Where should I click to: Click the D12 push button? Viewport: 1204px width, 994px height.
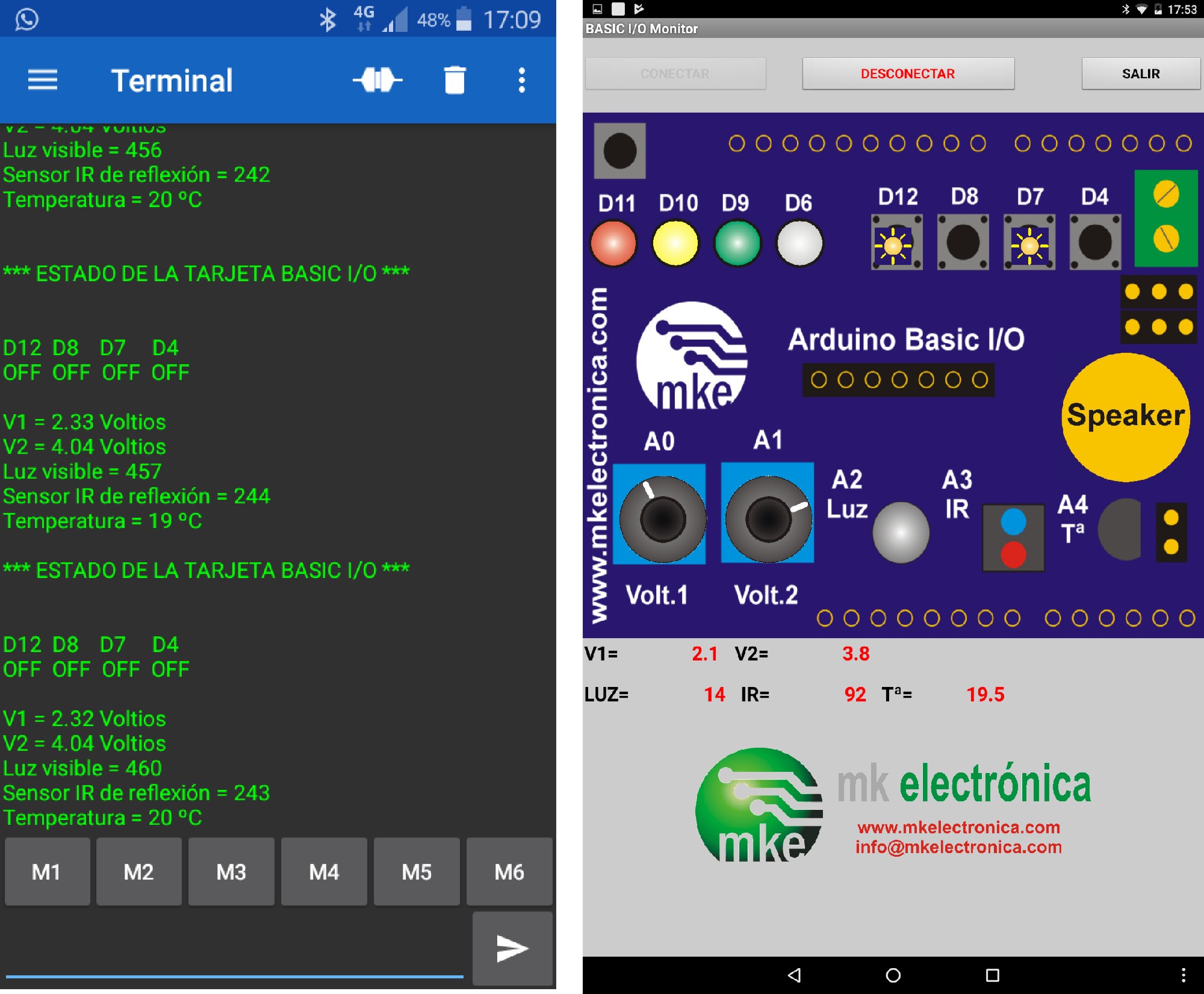point(896,242)
